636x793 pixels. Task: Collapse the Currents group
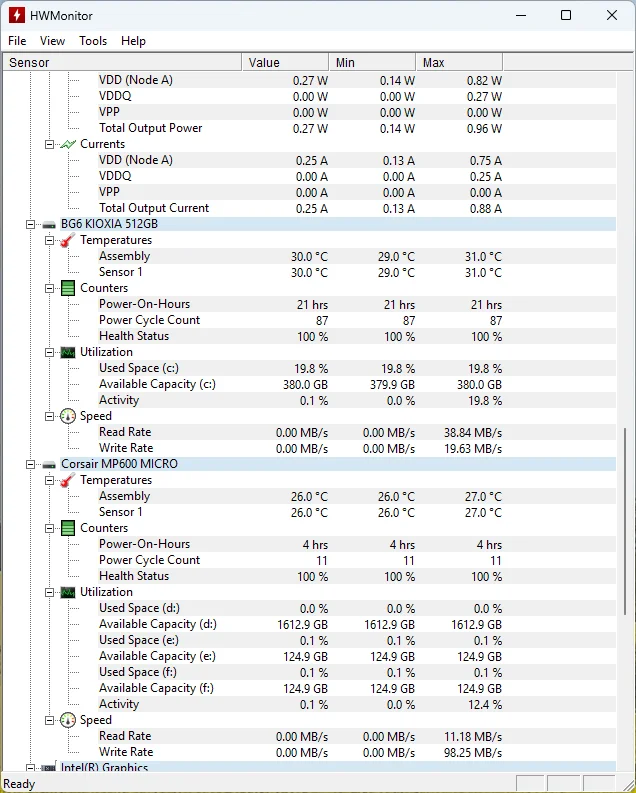[50, 144]
